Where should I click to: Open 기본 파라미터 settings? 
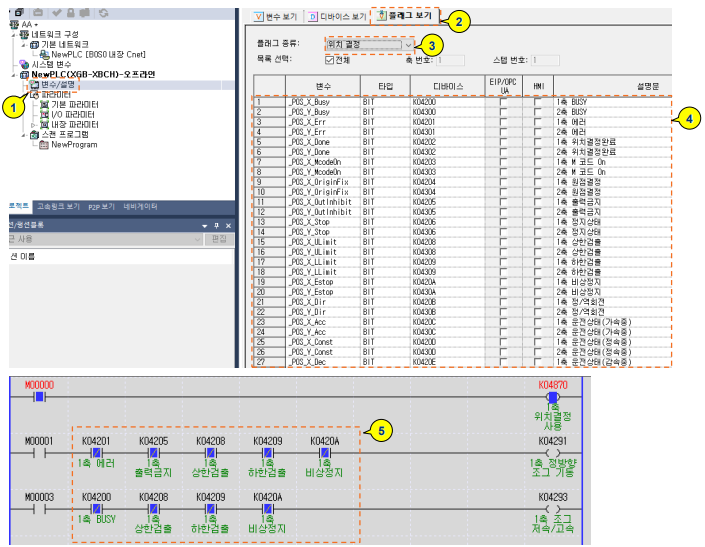pos(73,104)
